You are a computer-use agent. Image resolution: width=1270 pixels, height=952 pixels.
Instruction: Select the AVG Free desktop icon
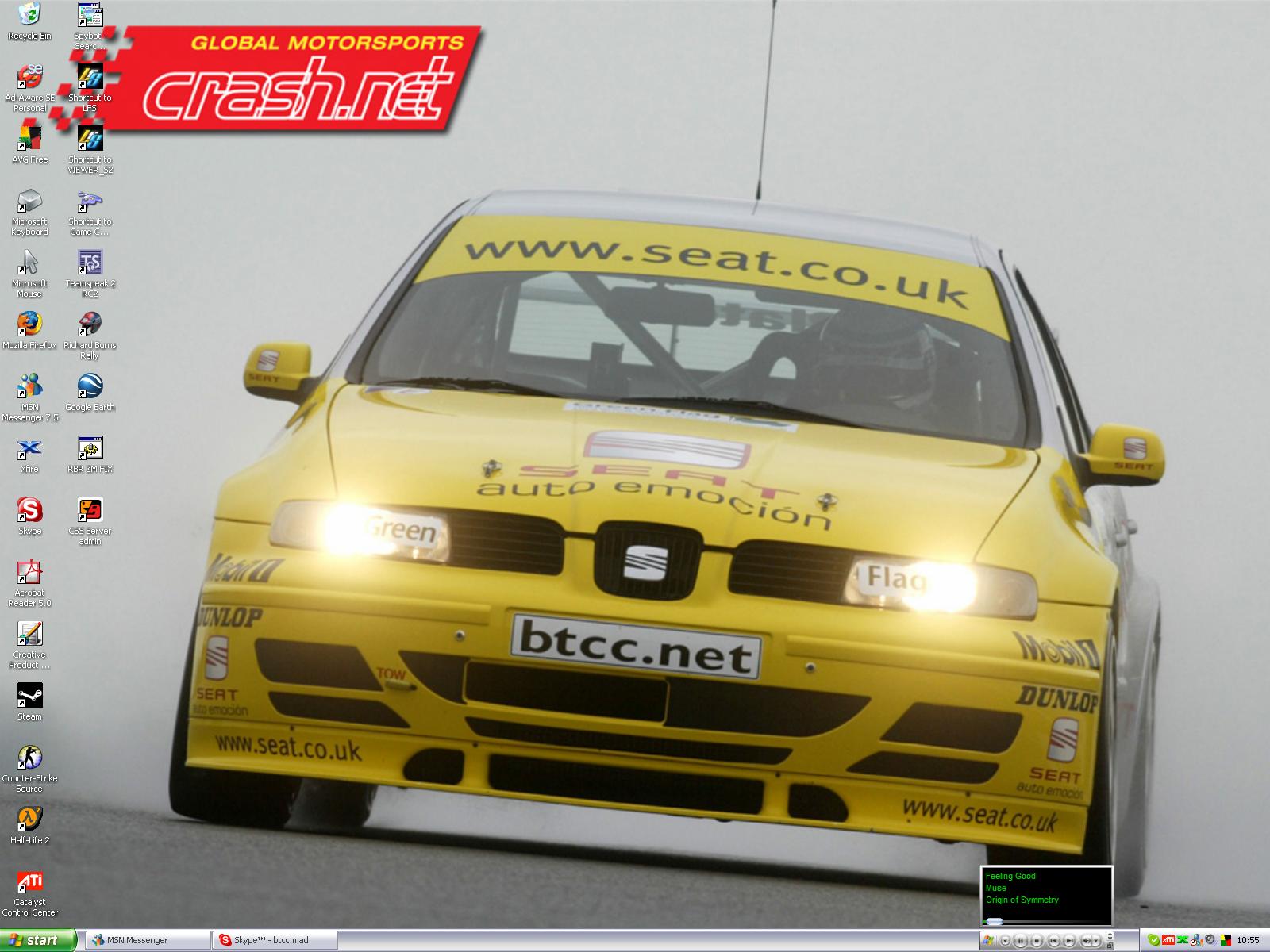[x=29, y=144]
